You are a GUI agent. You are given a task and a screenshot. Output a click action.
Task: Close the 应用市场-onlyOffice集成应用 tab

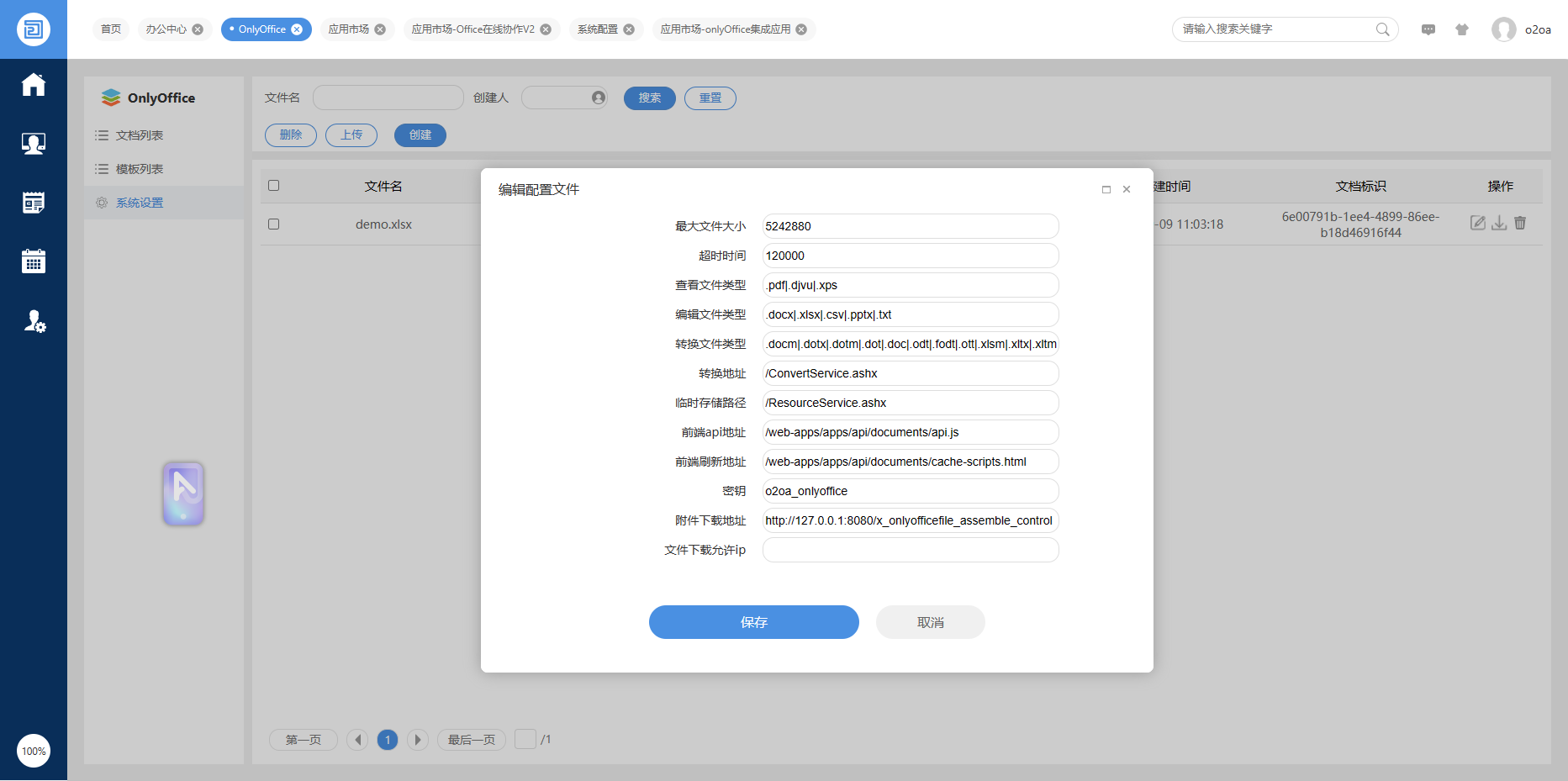tap(801, 29)
